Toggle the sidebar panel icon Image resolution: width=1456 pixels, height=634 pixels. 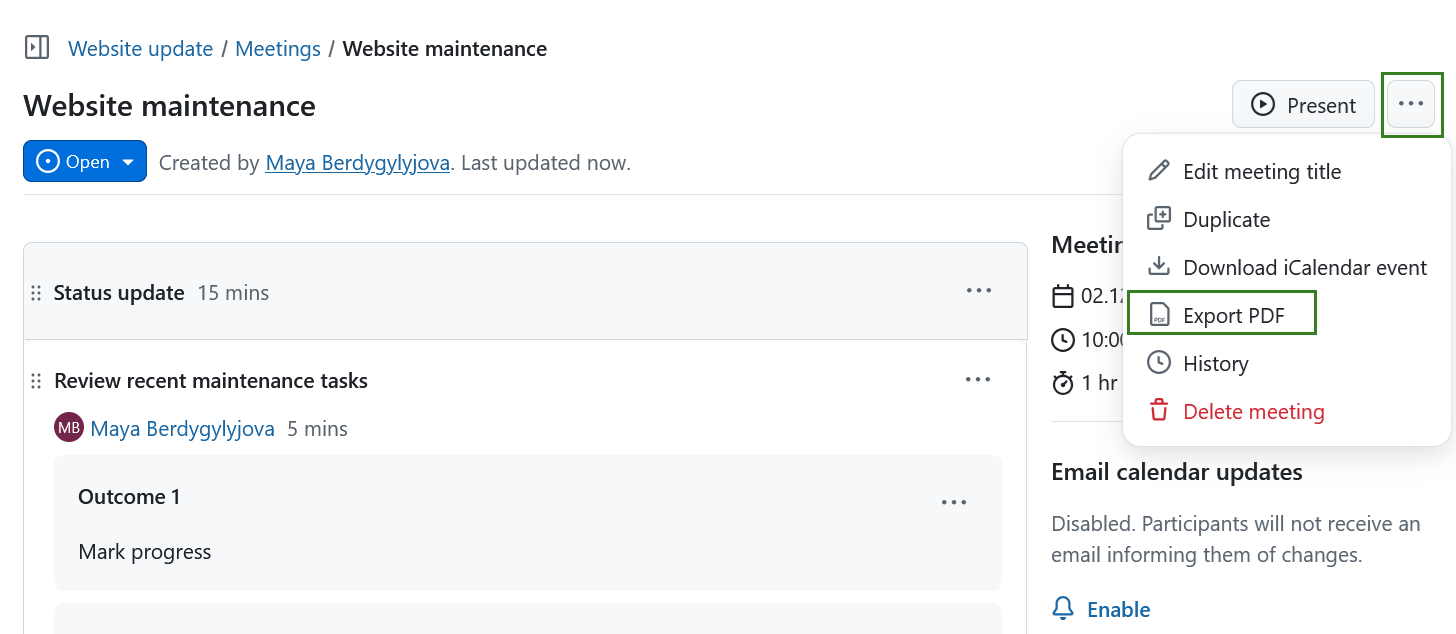coord(37,47)
